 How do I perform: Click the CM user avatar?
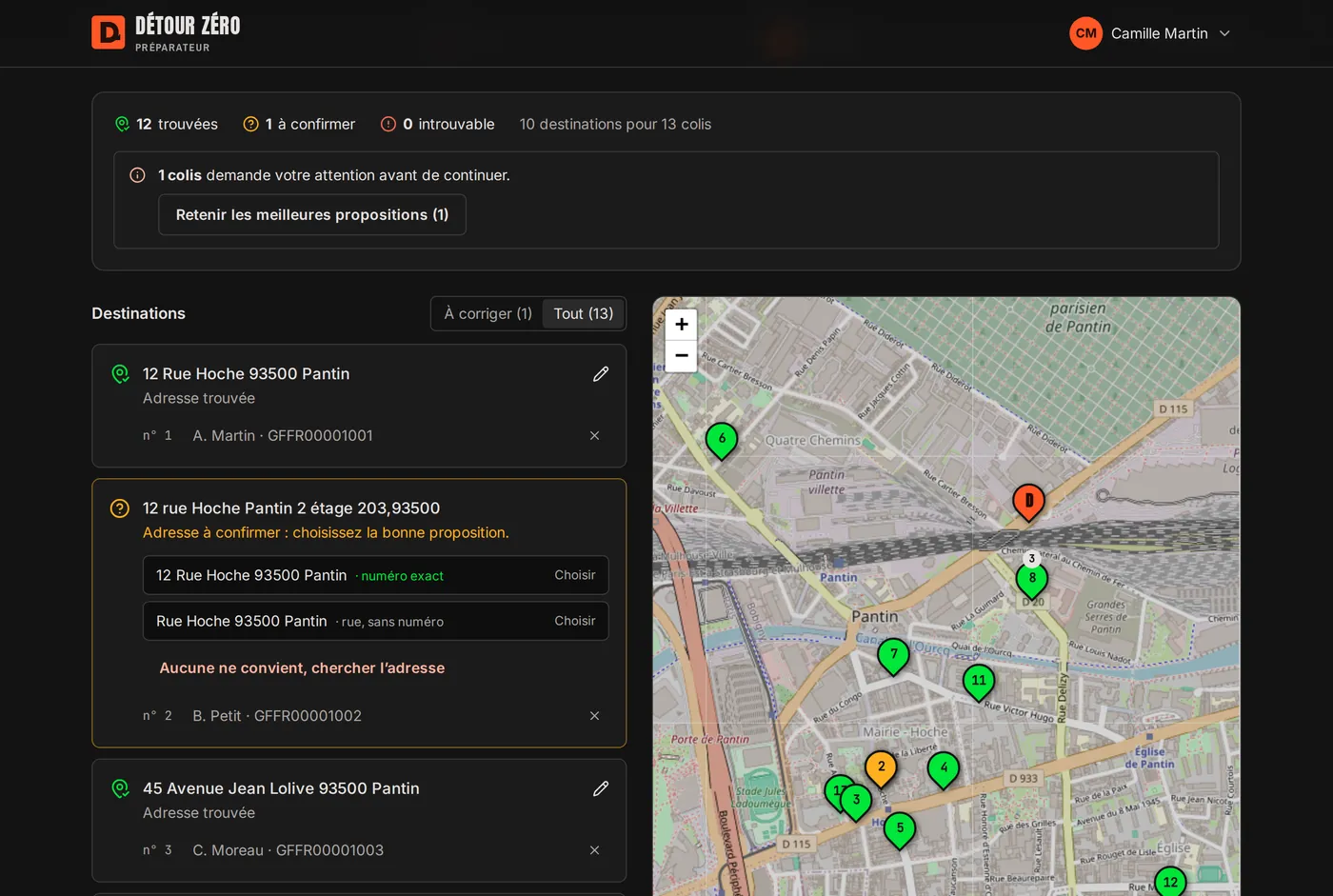click(1085, 33)
